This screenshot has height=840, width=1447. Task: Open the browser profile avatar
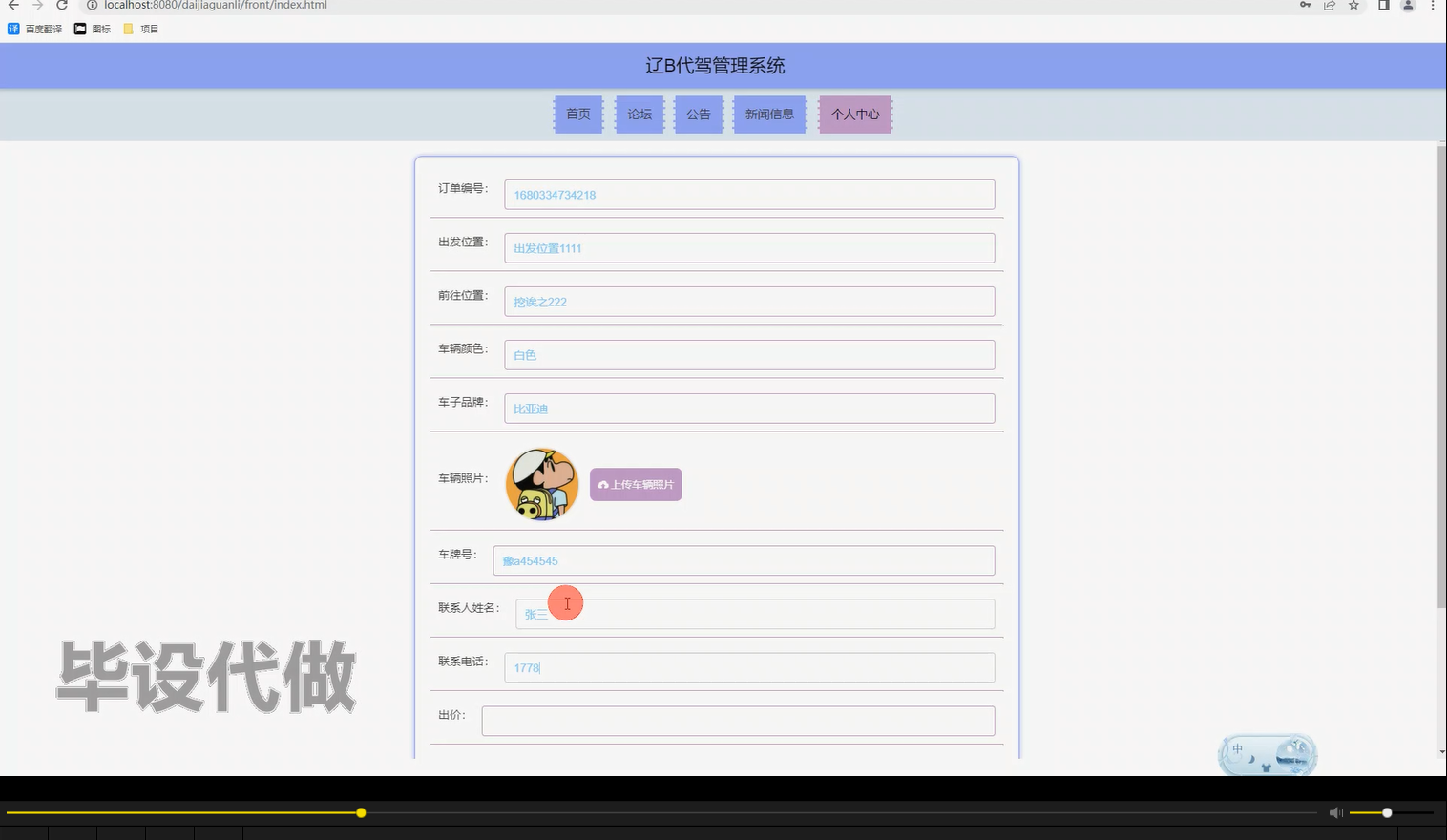pos(1406,6)
